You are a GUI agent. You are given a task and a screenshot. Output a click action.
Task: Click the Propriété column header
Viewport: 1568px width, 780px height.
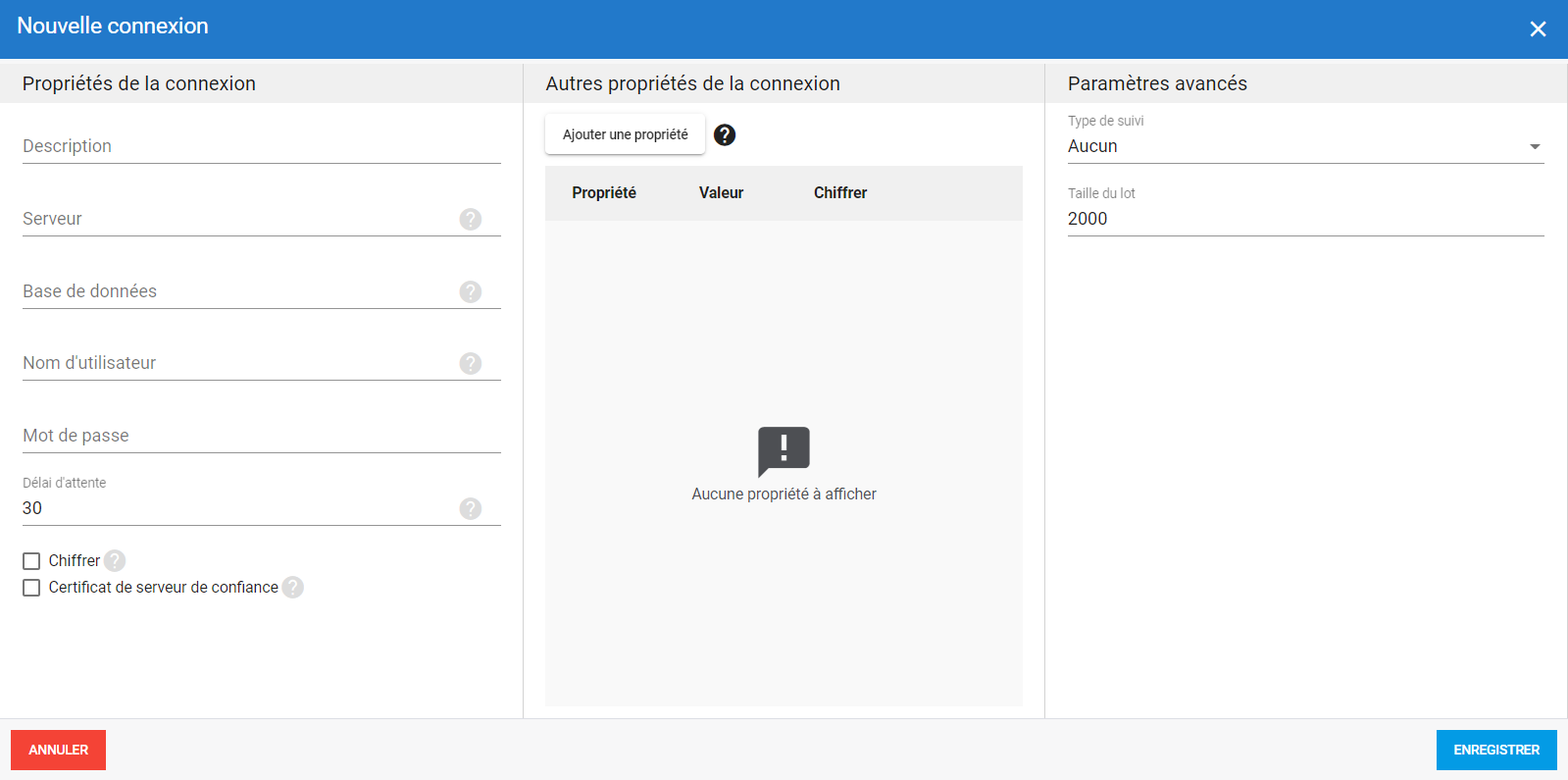(x=604, y=192)
